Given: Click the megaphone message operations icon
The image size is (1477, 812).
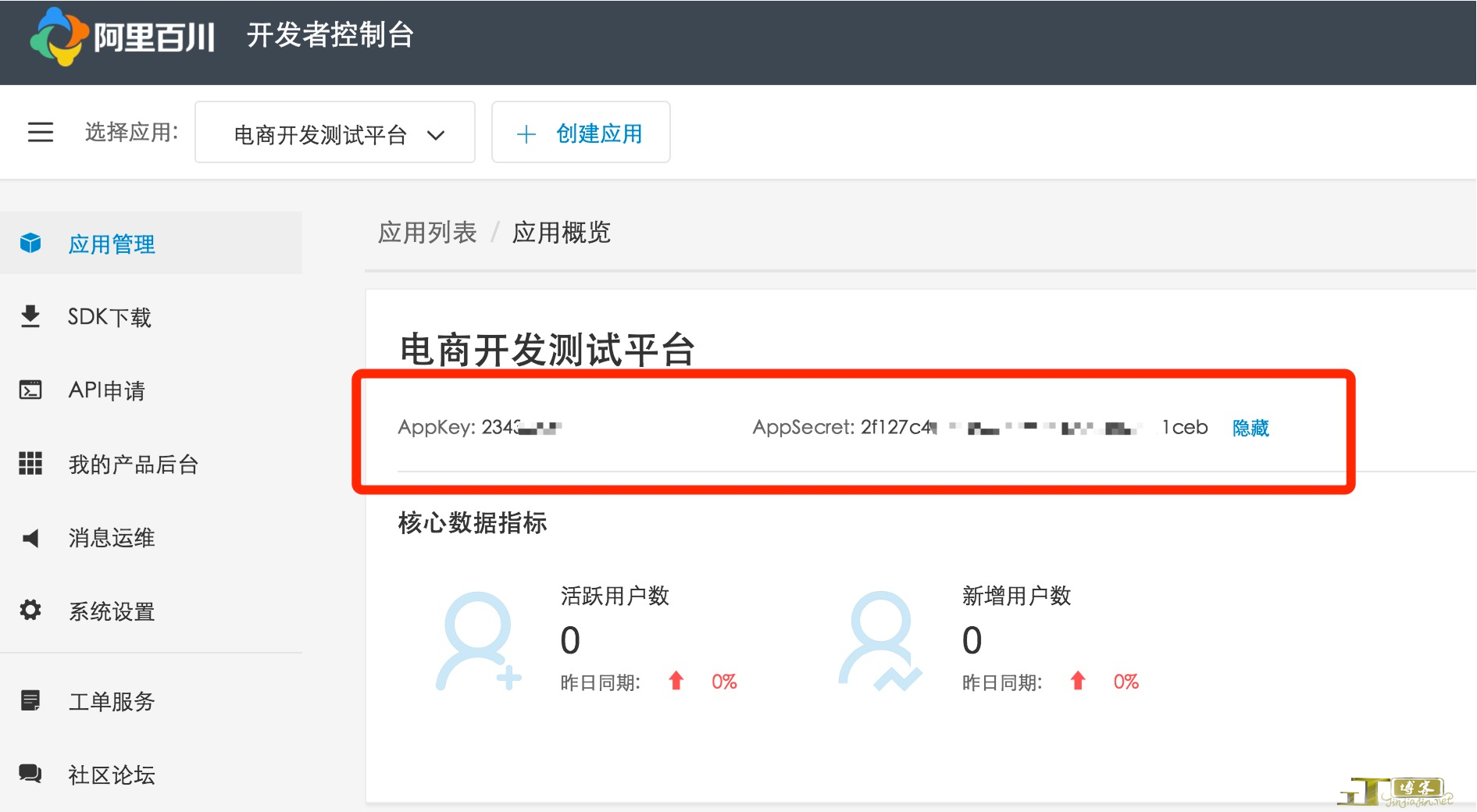Looking at the screenshot, I should click(x=30, y=538).
